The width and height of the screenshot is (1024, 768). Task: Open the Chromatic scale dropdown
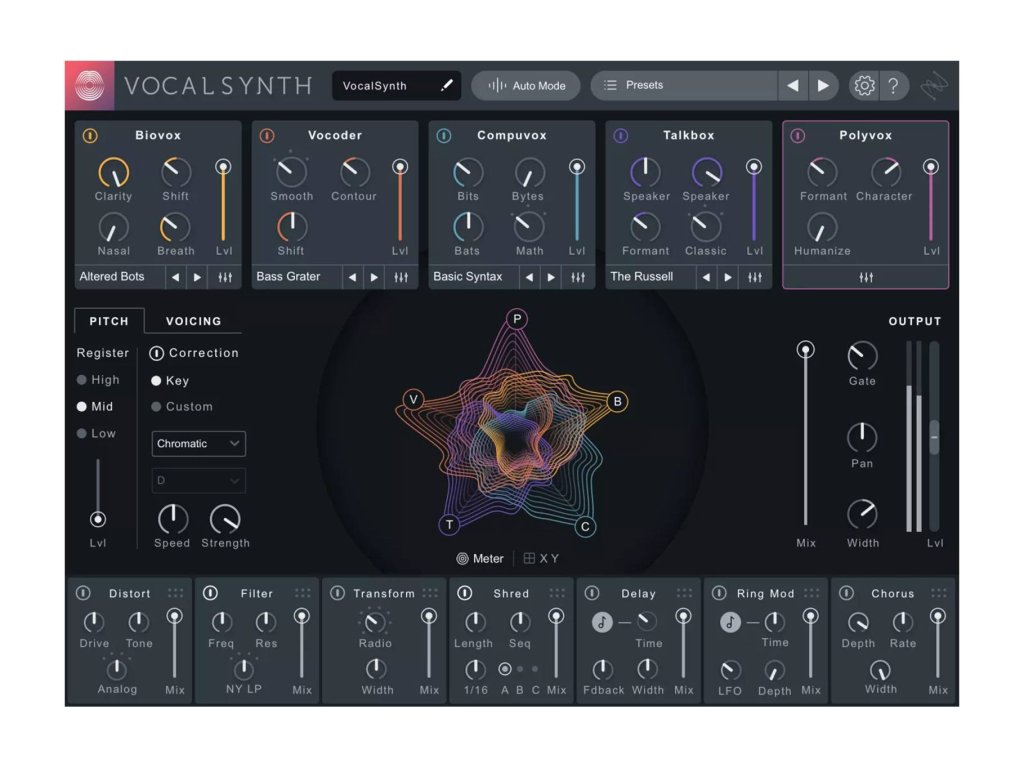[198, 444]
